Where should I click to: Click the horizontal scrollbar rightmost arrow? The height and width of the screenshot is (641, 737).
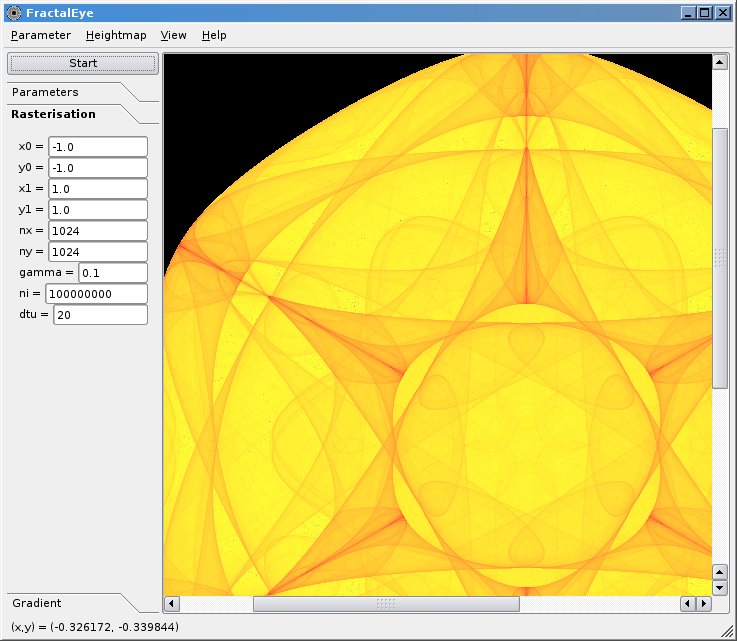pos(704,603)
